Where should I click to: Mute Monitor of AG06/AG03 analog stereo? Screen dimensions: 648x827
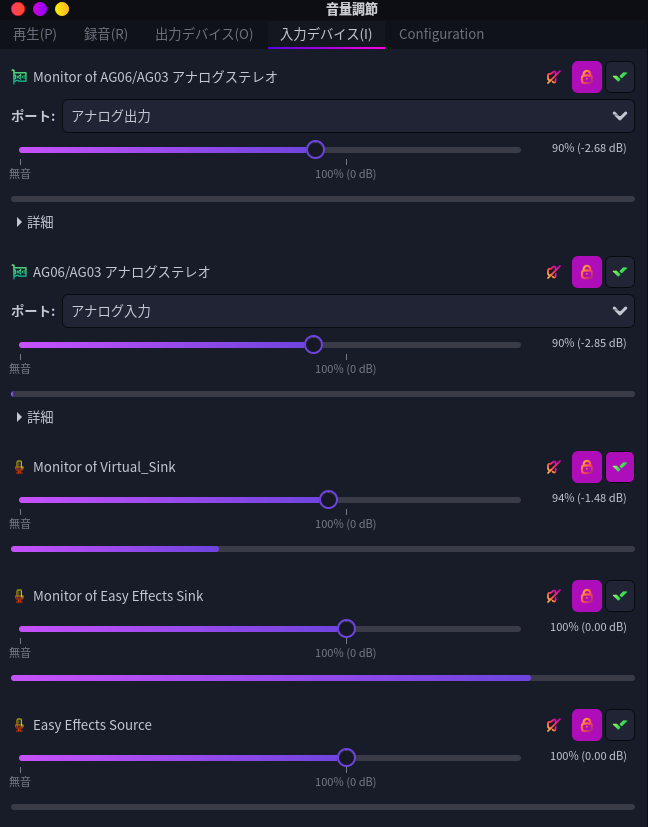point(553,77)
